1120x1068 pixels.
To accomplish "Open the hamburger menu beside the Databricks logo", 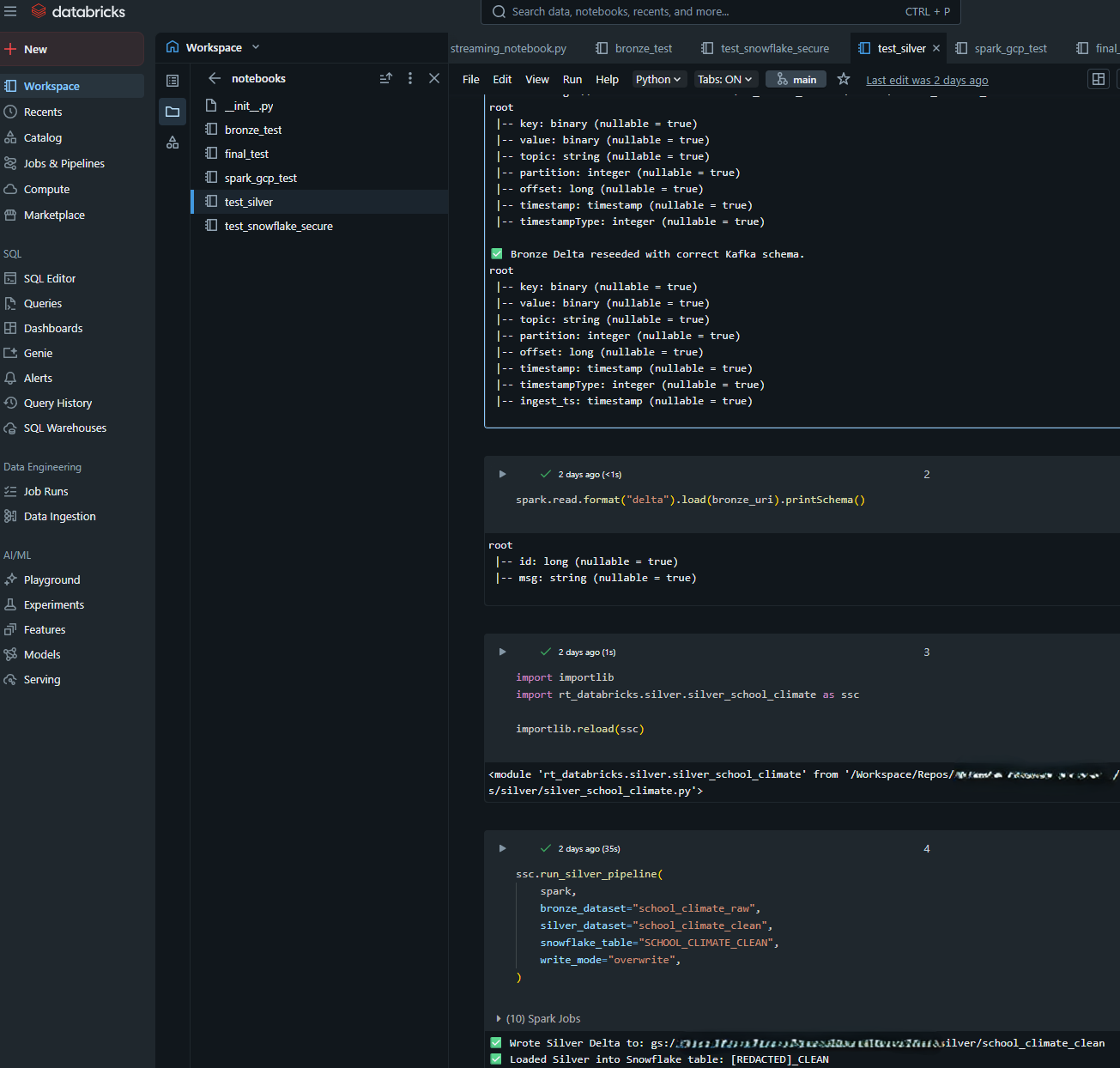I will click(x=10, y=11).
